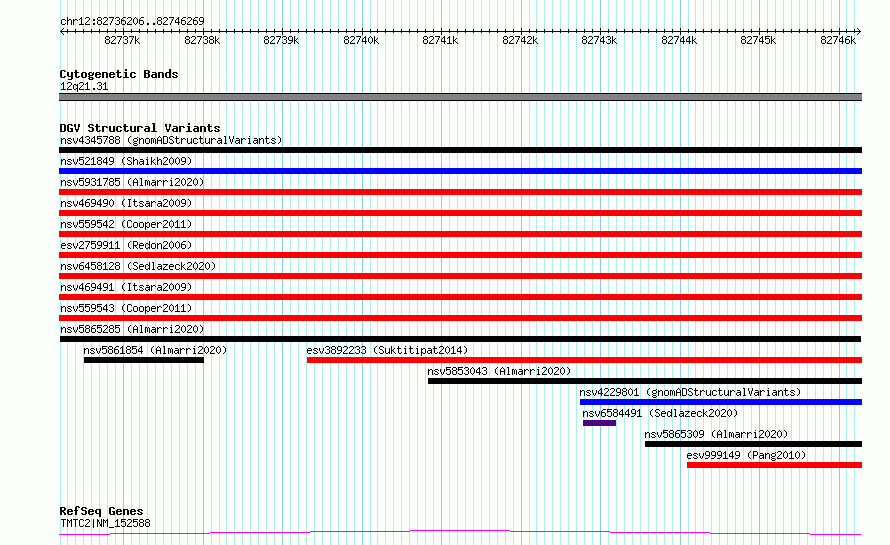Click the black nsv5853043 variant bar
The width and height of the screenshot is (890, 545).
[x=645, y=381]
